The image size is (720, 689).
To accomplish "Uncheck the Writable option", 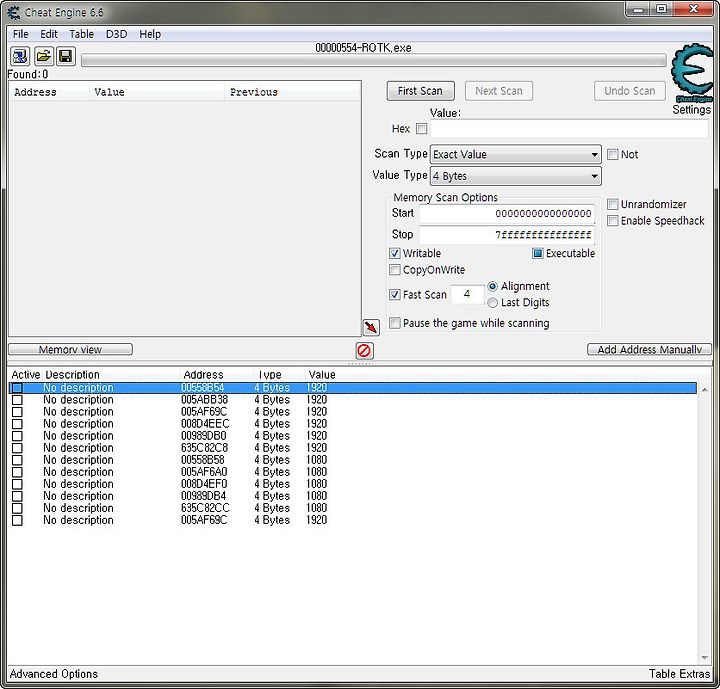I will click(394, 253).
